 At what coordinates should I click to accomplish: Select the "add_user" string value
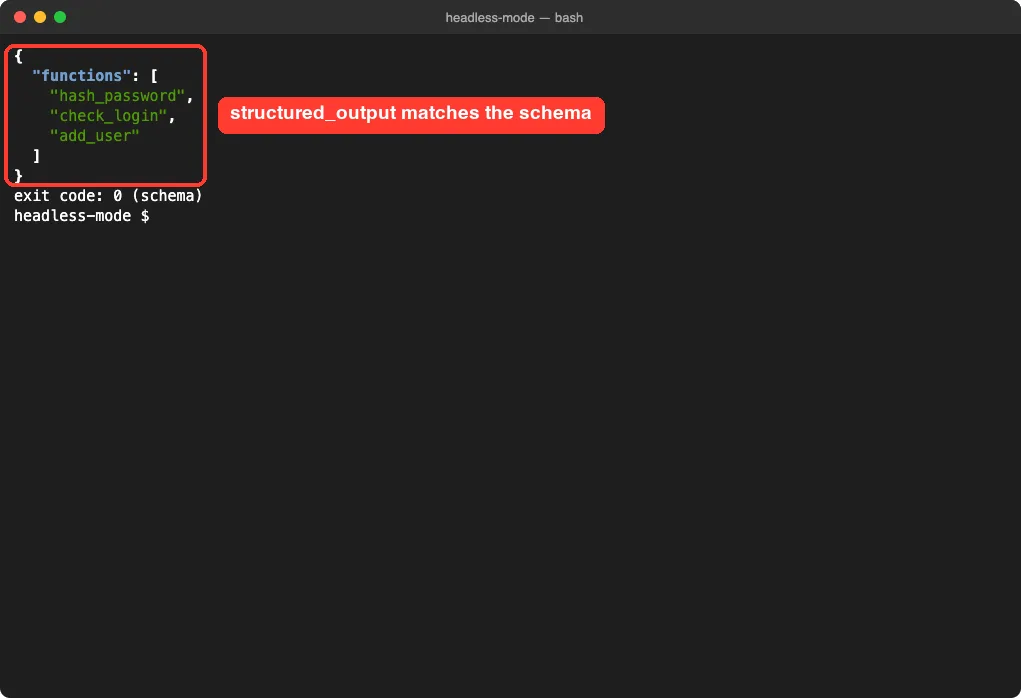click(x=94, y=135)
